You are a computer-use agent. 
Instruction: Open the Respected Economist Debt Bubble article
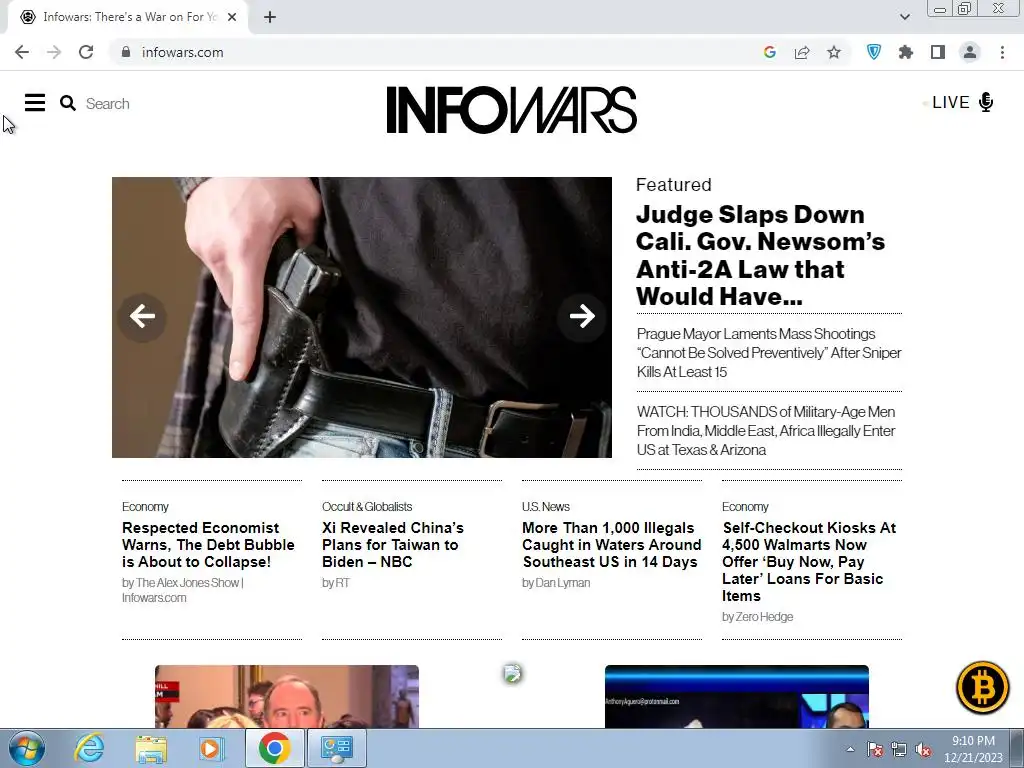208,545
